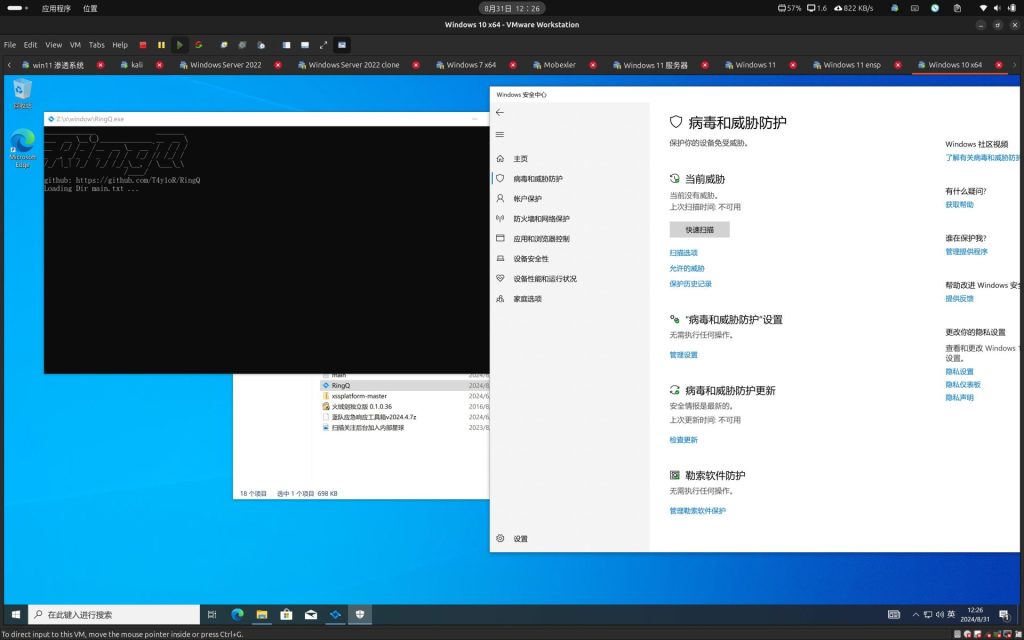Switch to RingQ app on the taskbar
This screenshot has height=640, width=1024.
pyautogui.click(x=335, y=615)
